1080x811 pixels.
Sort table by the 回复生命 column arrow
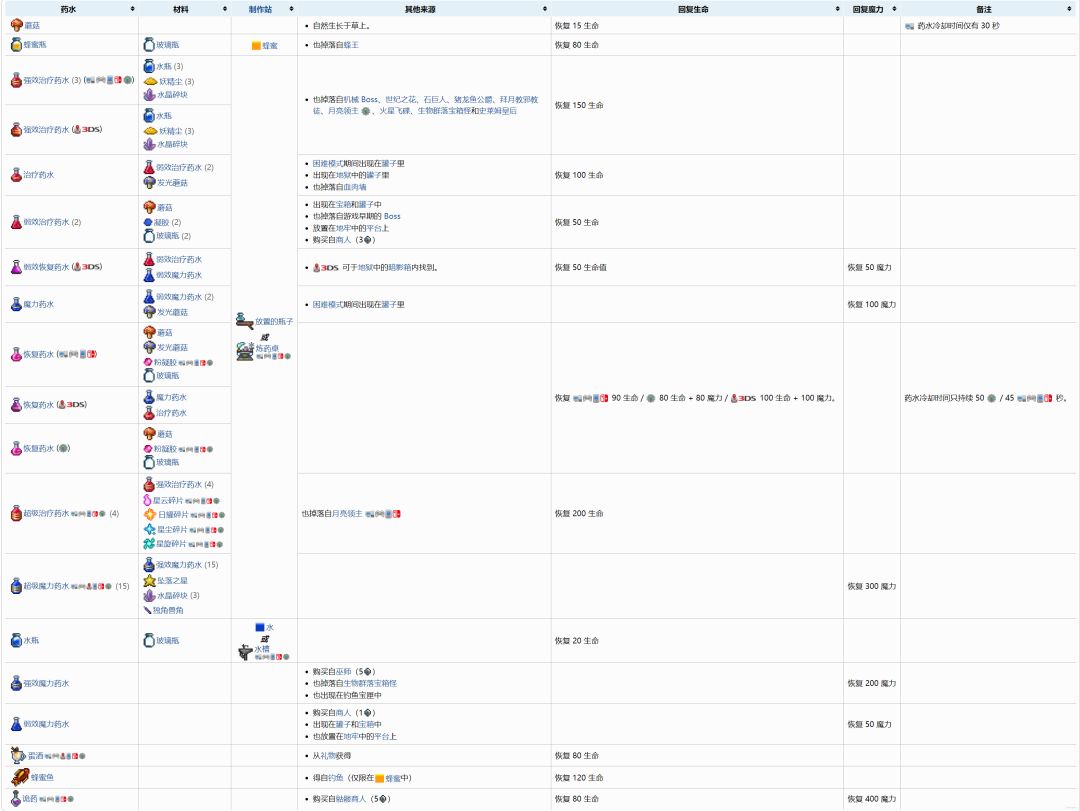pyautogui.click(x=838, y=9)
